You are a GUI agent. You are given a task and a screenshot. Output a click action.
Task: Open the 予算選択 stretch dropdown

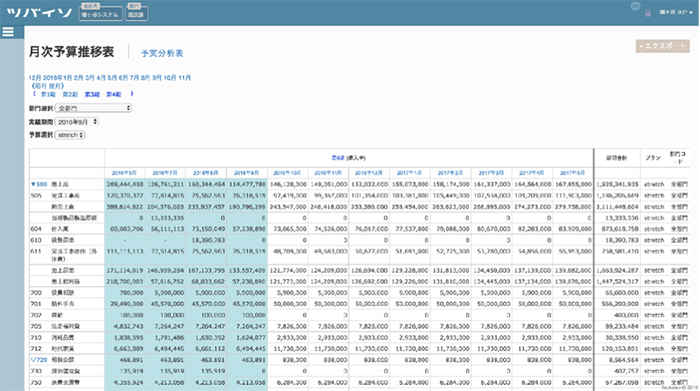[x=70, y=135]
